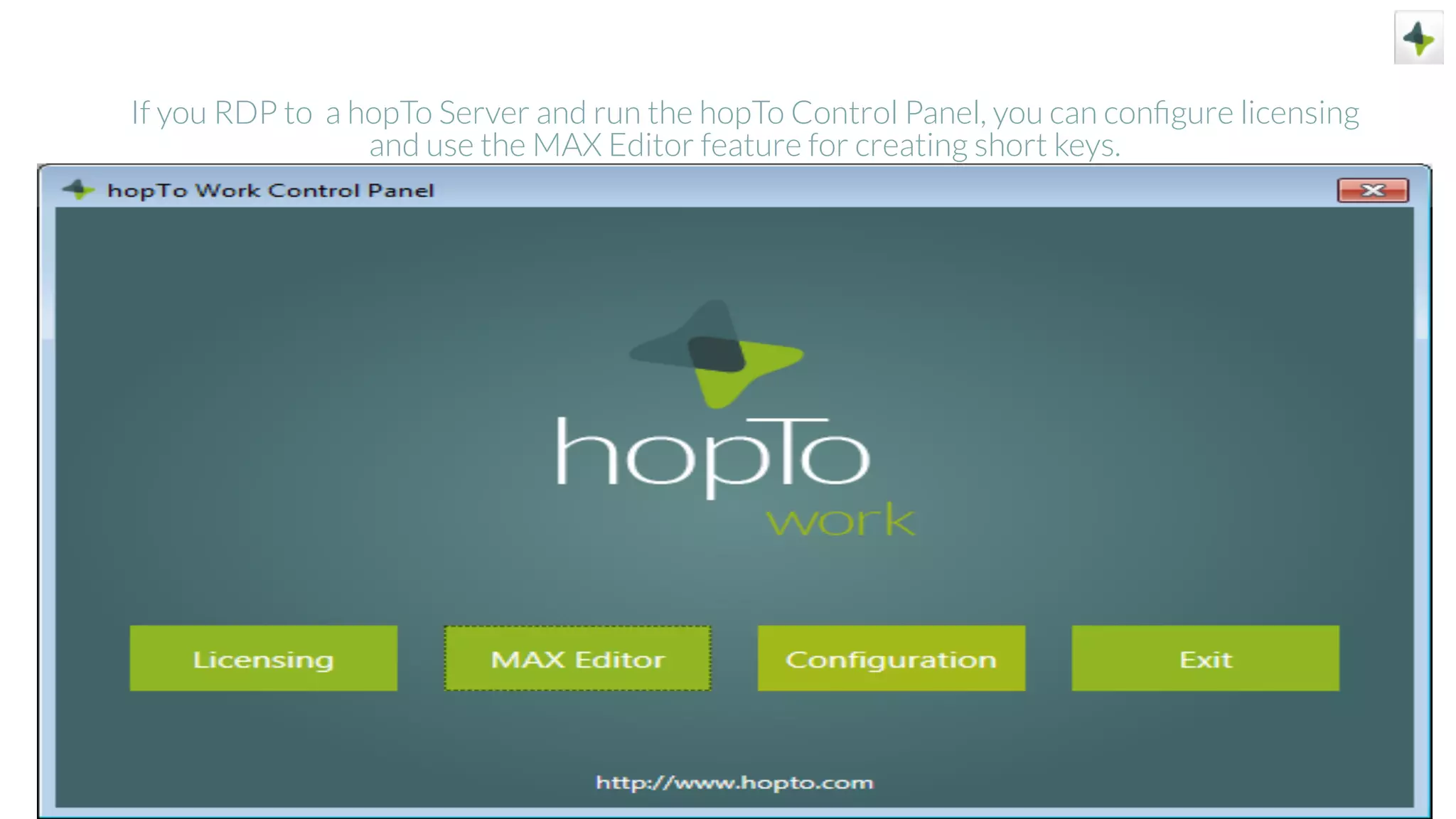Open the Configuration dialog

[x=892, y=658]
